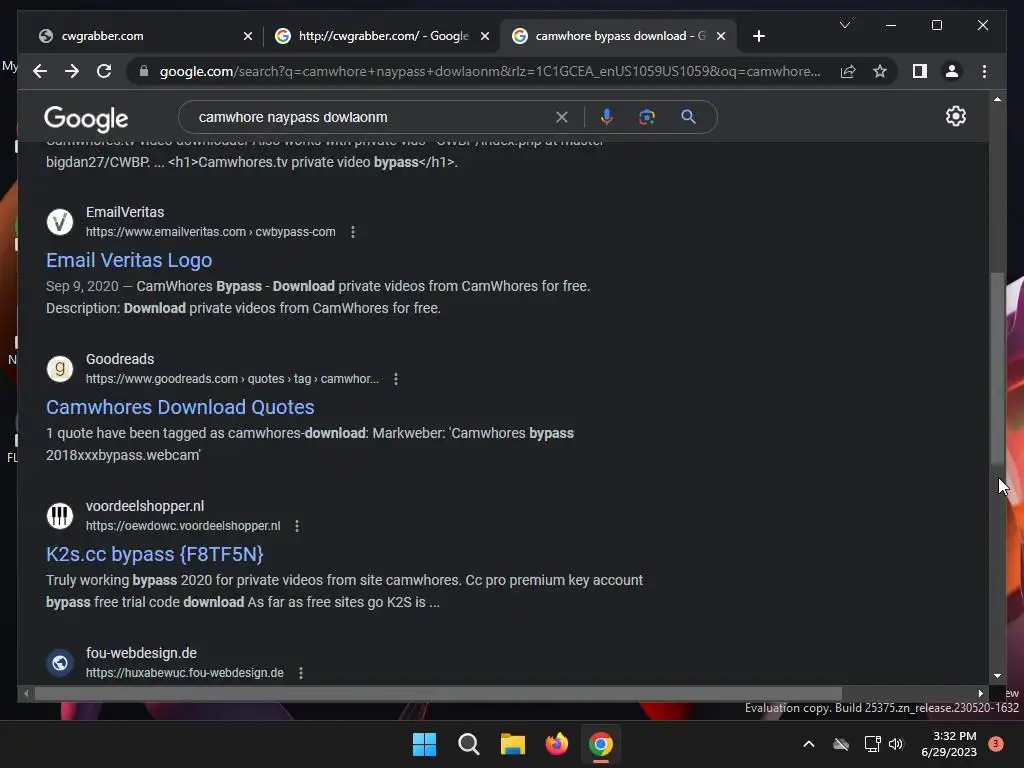Open a new Chrome tab
This screenshot has height=768, width=1024.
point(758,36)
